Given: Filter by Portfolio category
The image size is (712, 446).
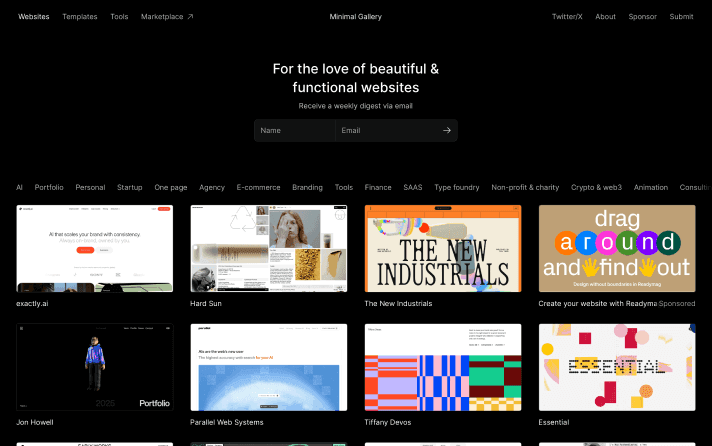Looking at the screenshot, I should (49, 188).
